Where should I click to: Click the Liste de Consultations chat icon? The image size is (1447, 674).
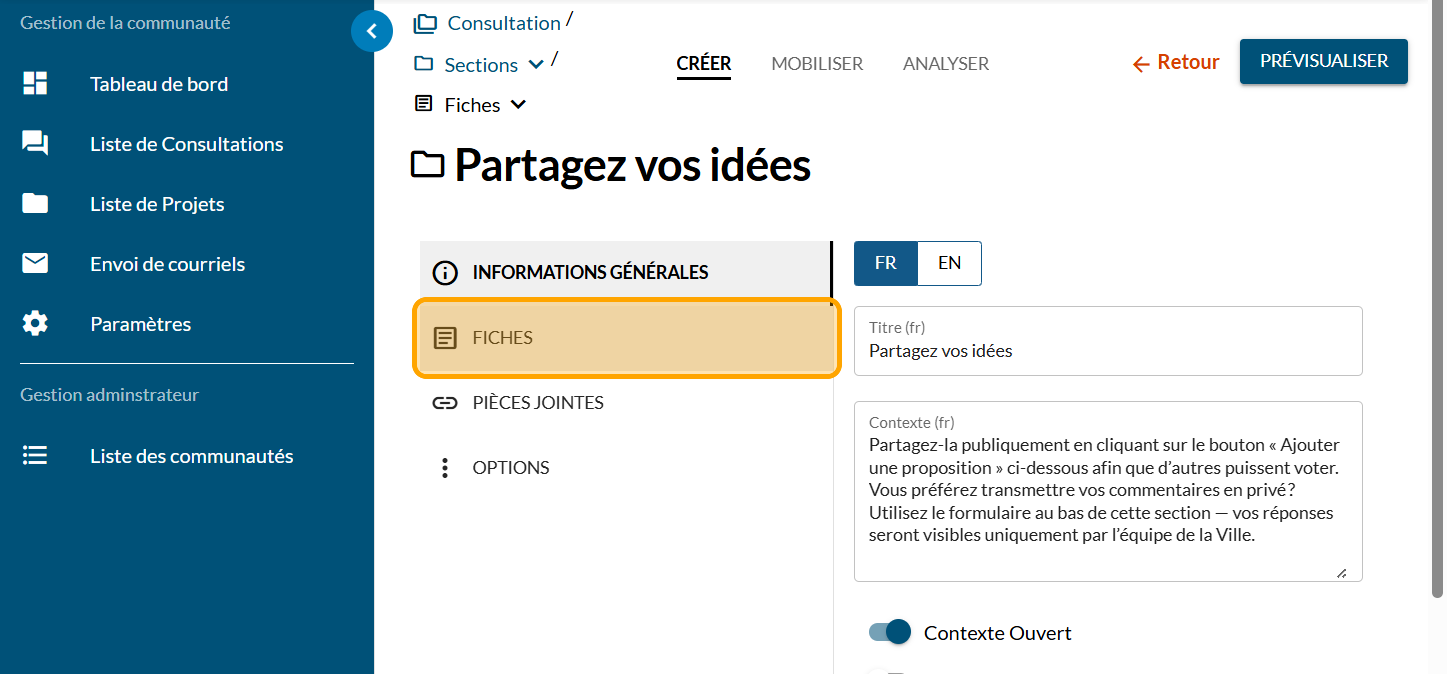[35, 144]
